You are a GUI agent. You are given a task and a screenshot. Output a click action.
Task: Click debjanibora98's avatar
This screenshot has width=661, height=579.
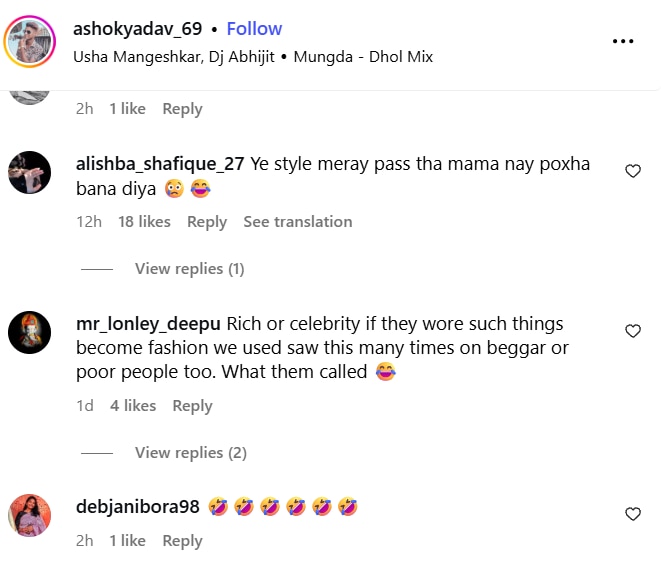[29, 515]
